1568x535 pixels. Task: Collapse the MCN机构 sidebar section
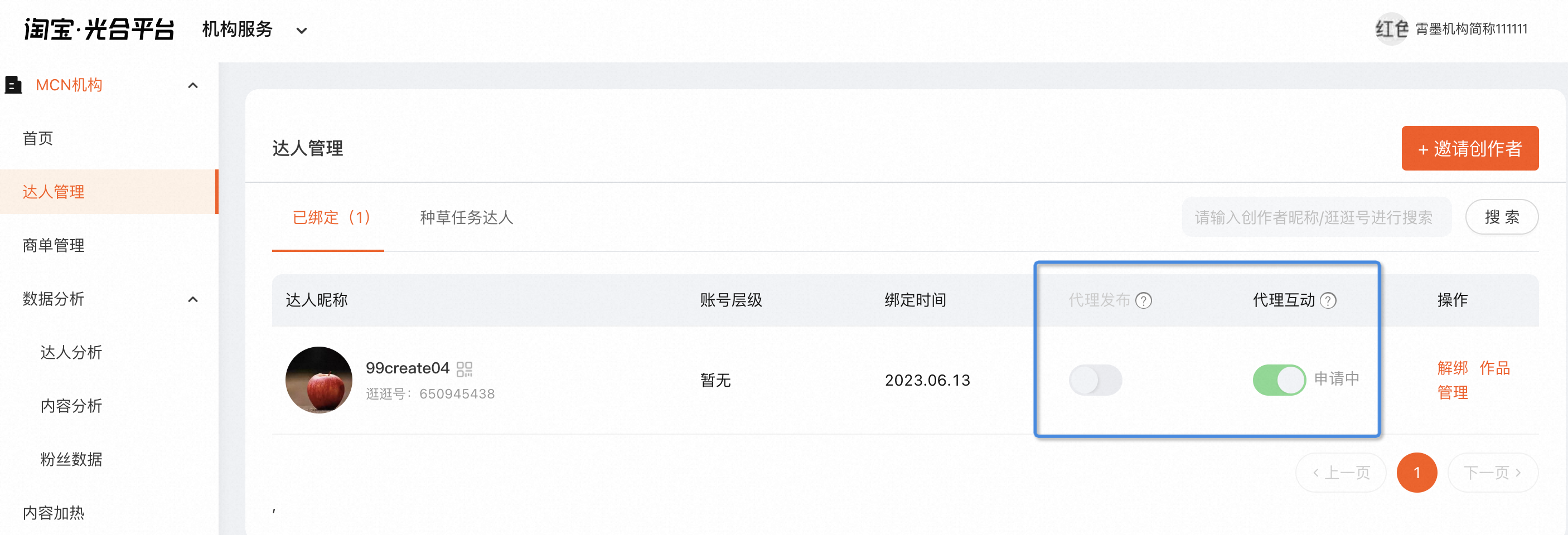(x=193, y=85)
